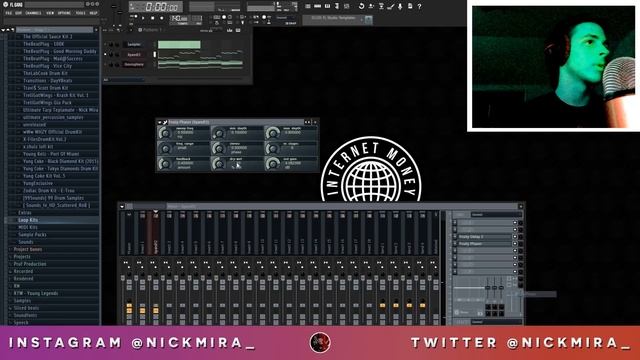Mute the Spaed1 channel via green LED
The height and width of the screenshot is (360, 640).
(x=105, y=54)
